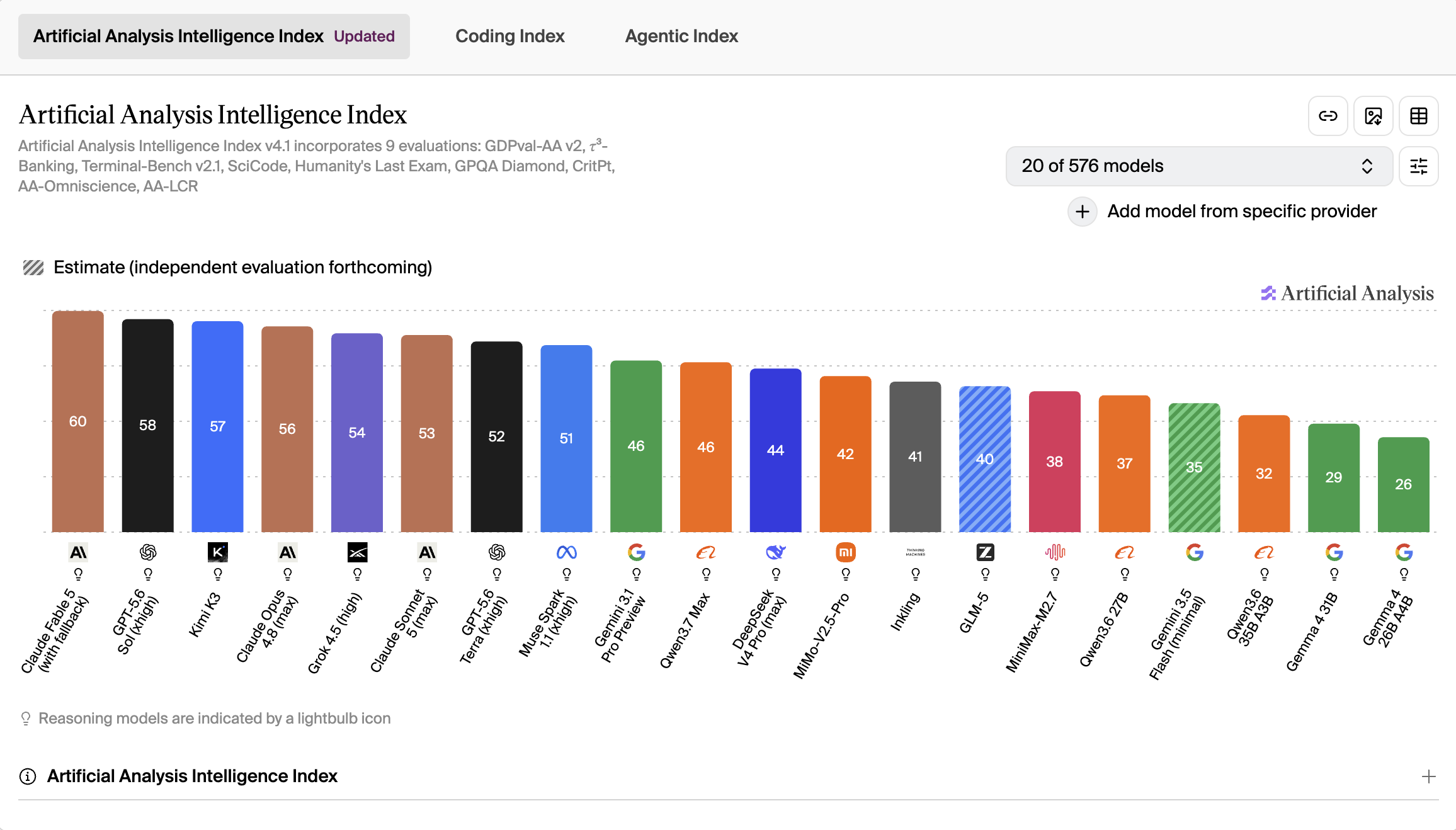The height and width of the screenshot is (830, 1456).
Task: Click the Kimi K3 provider logo
Action: [x=218, y=552]
